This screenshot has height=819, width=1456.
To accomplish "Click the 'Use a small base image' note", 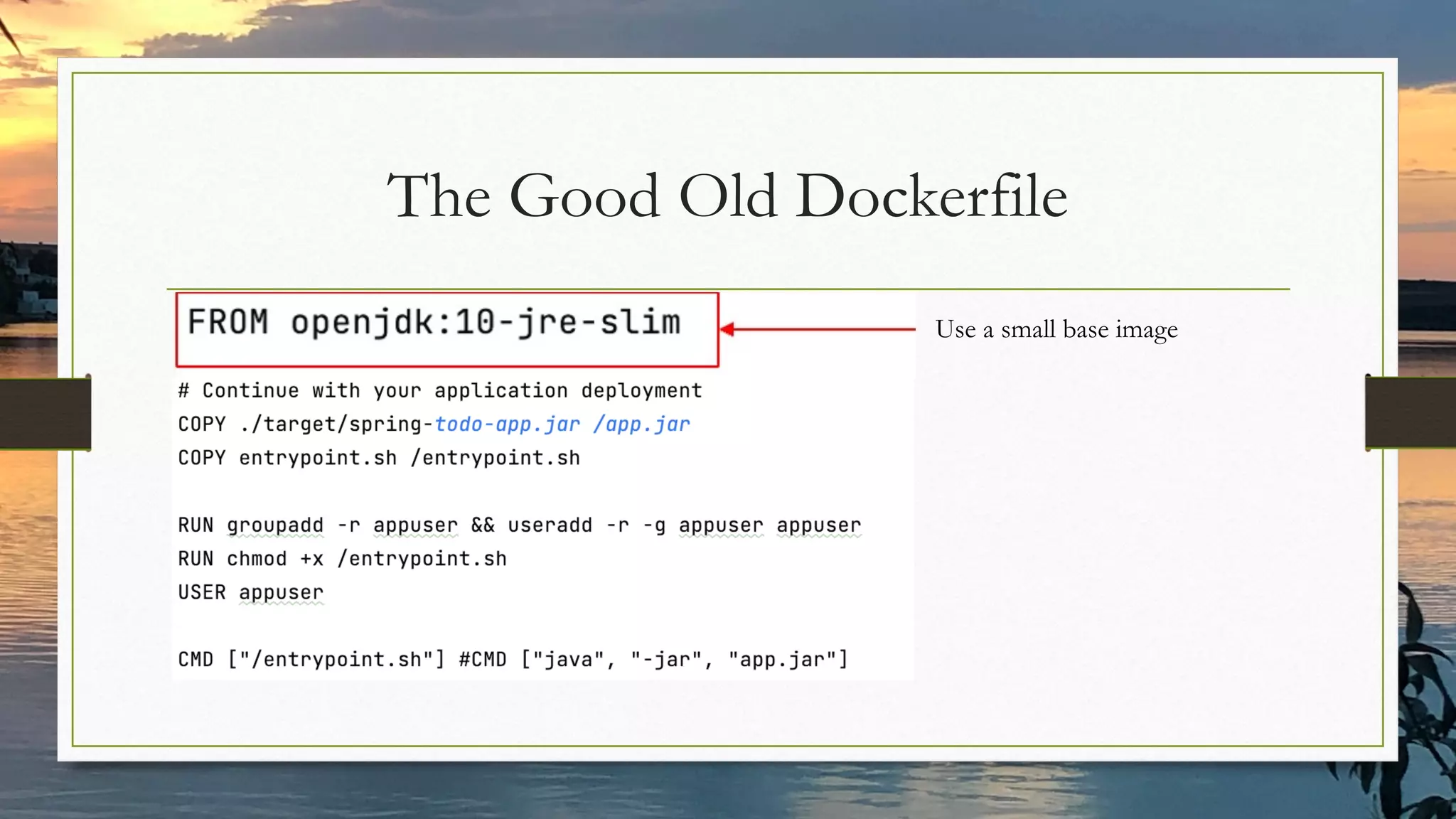I will point(1056,329).
